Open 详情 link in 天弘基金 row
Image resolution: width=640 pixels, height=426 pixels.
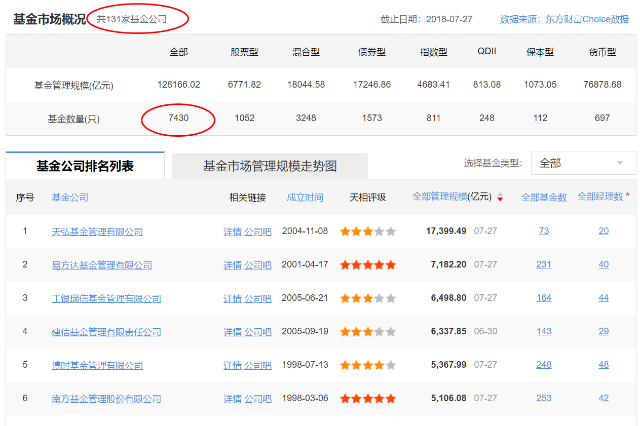(233, 232)
